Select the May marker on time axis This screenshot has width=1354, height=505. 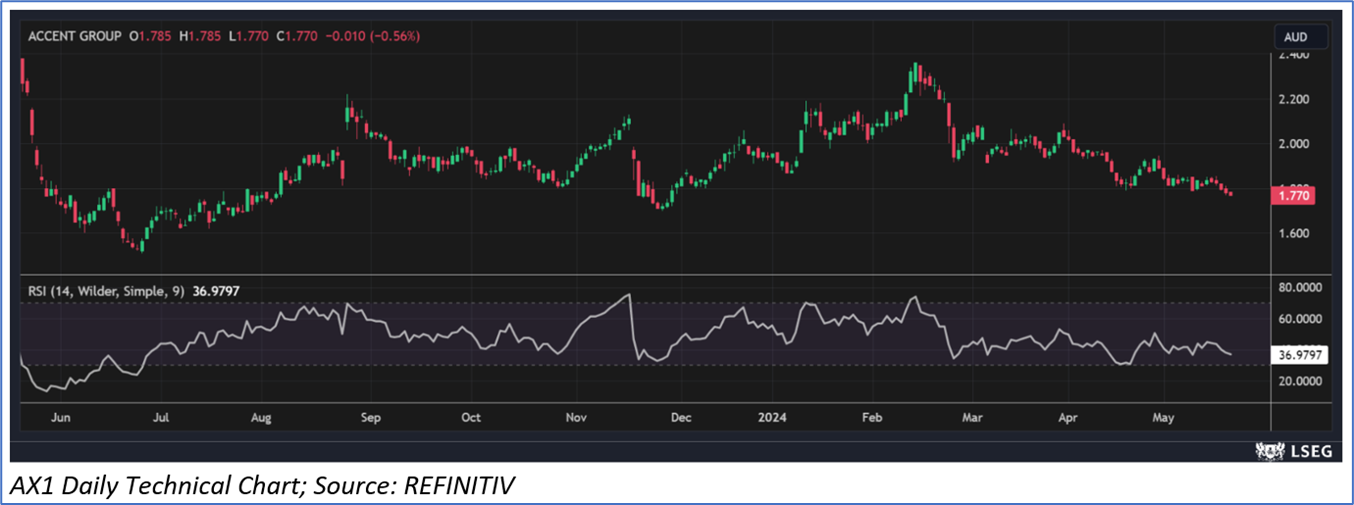(x=1162, y=417)
